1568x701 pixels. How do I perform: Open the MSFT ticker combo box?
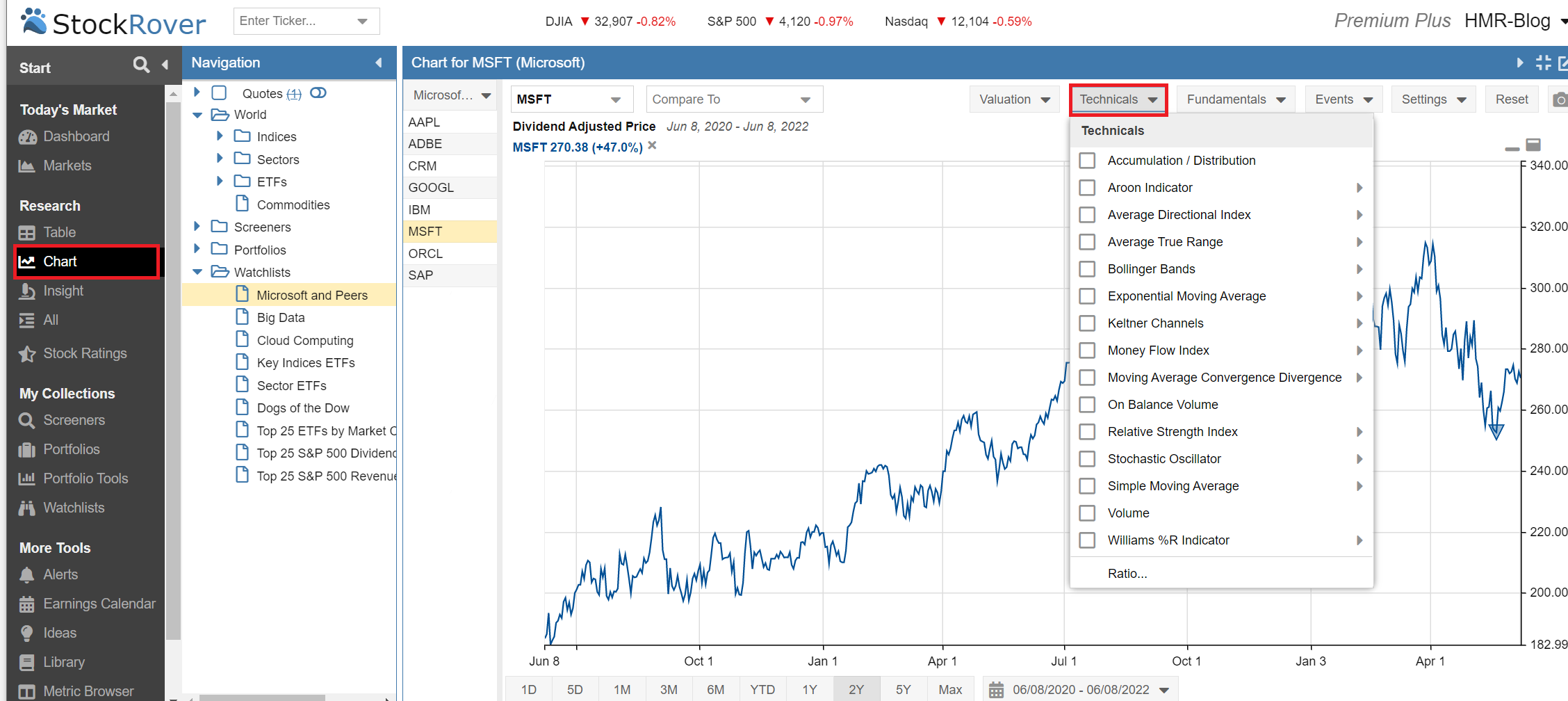click(572, 99)
